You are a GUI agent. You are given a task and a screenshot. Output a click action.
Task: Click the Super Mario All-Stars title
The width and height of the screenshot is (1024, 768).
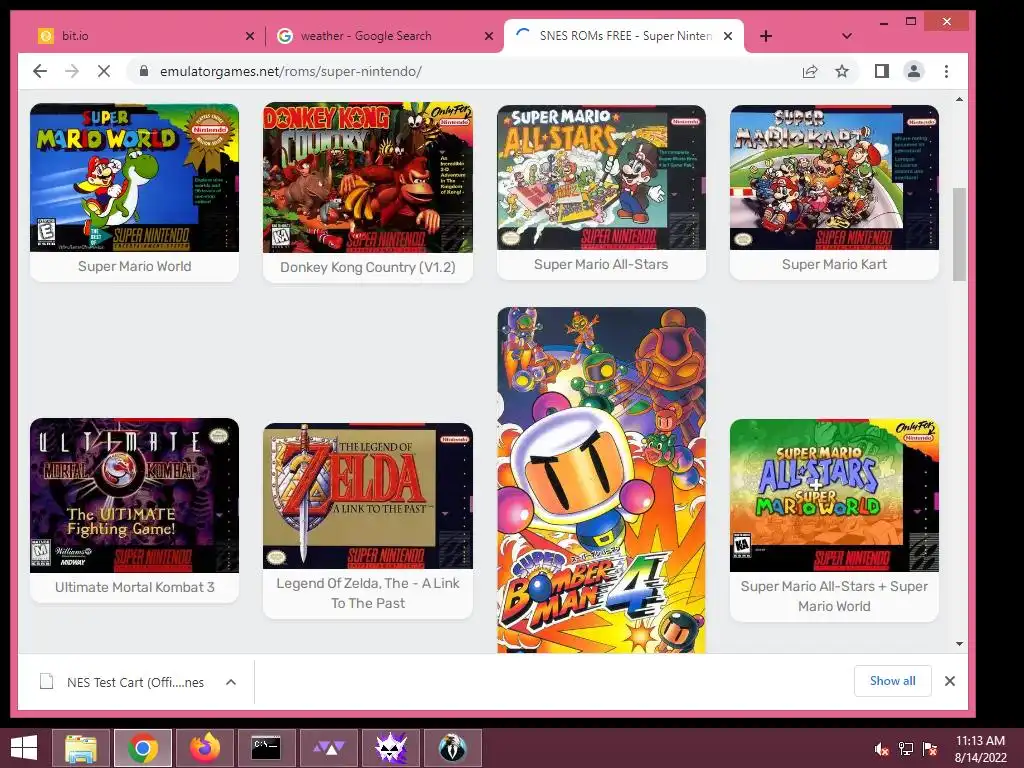click(601, 264)
